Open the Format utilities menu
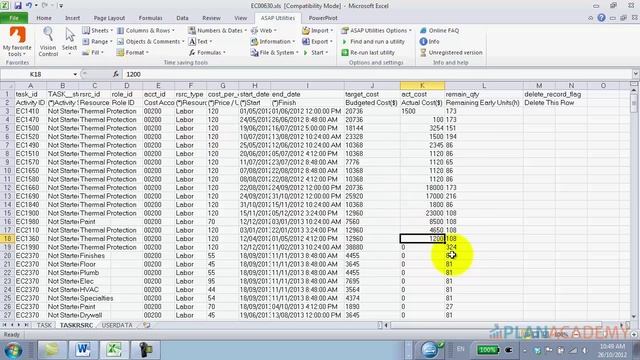 (x=133, y=53)
